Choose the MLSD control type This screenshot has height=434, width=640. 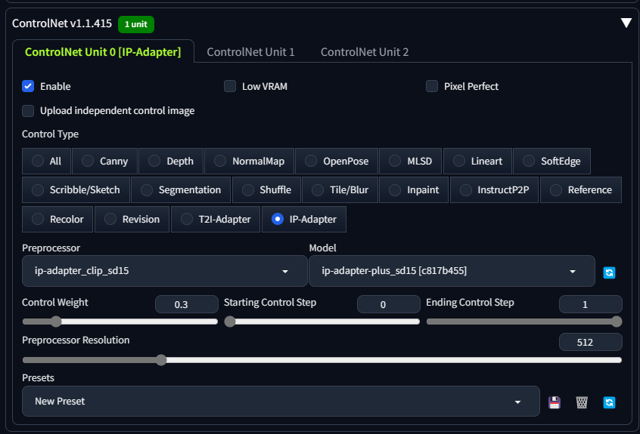coord(410,161)
